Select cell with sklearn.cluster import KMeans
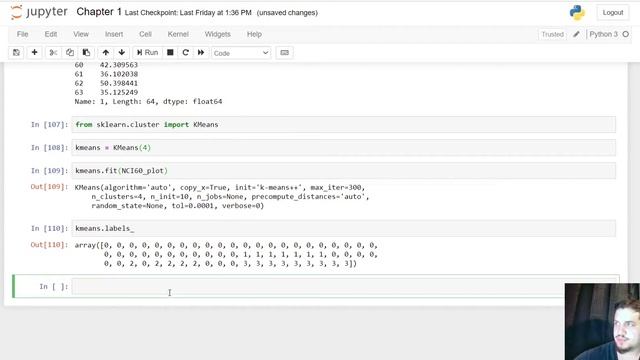 click(343, 124)
